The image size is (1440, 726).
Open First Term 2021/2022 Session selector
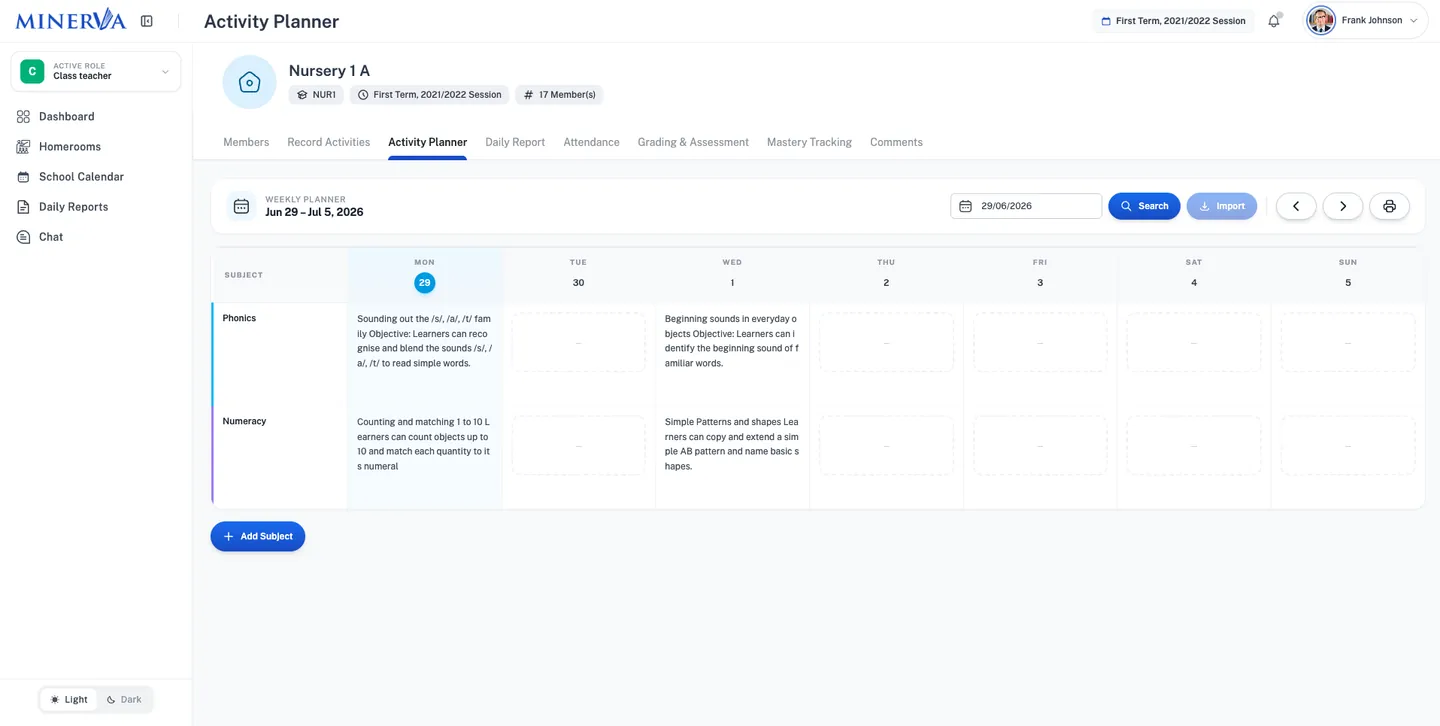(1173, 21)
